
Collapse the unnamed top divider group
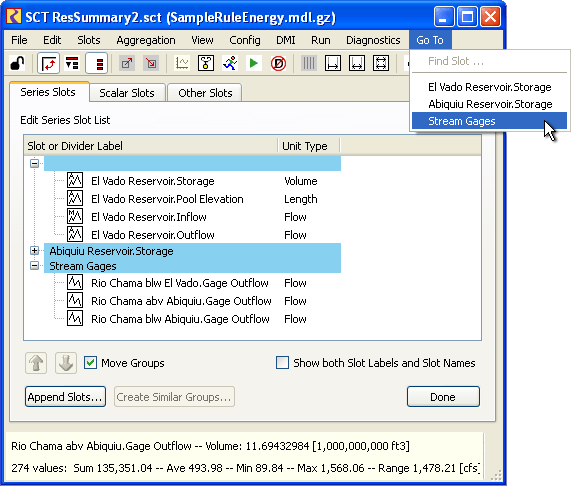coord(35,163)
